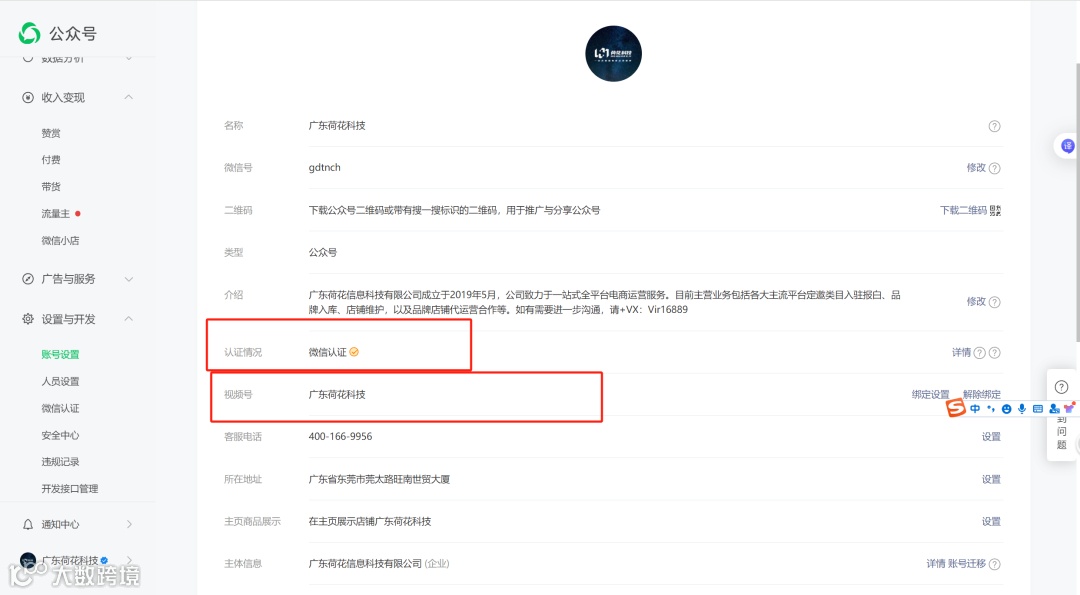Image resolution: width=1080 pixels, height=595 pixels.
Task: Click the help icon in 名称 row
Action: [x=994, y=126]
